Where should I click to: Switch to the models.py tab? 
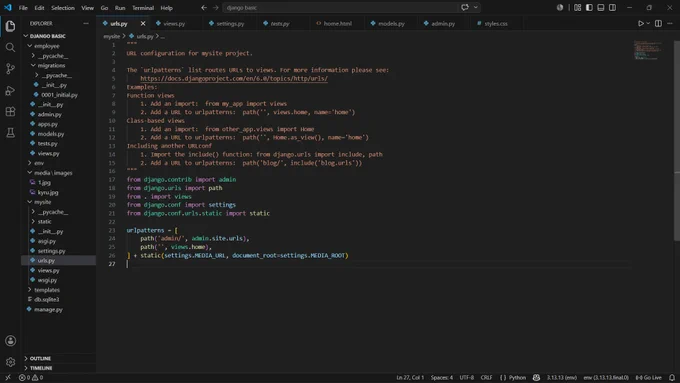[x=391, y=23]
